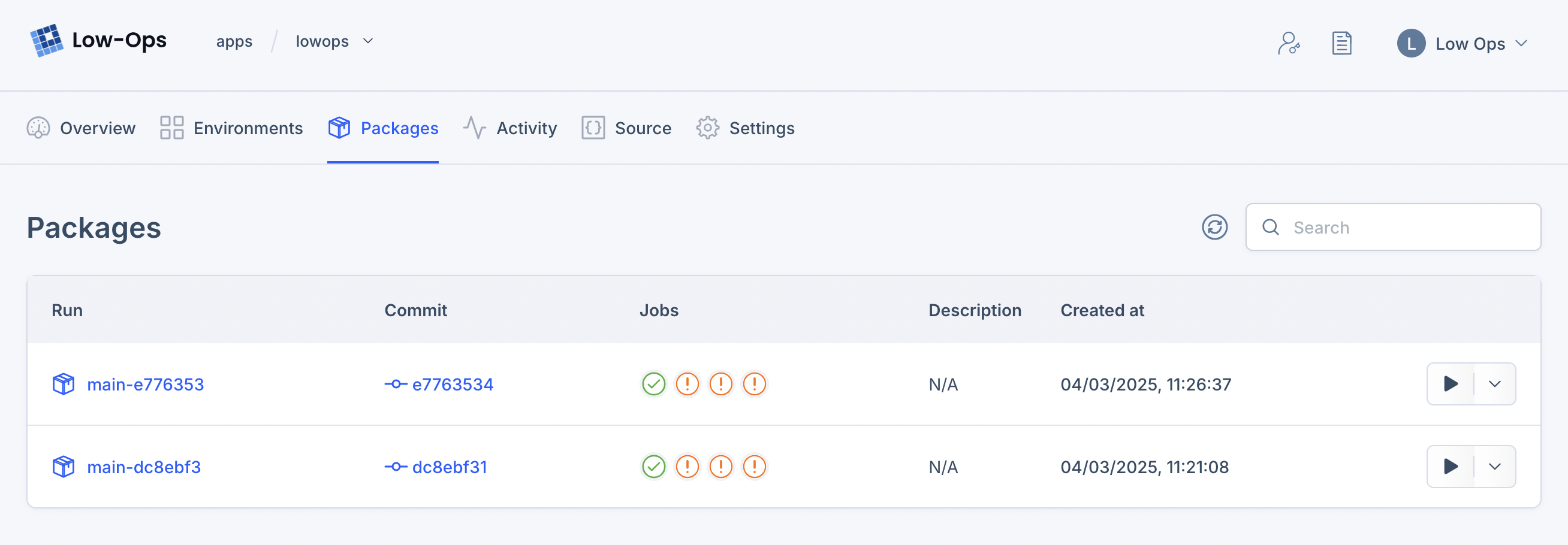Open the main-dc8ebf3 run link
The image size is (1568, 545).
pyautogui.click(x=144, y=467)
